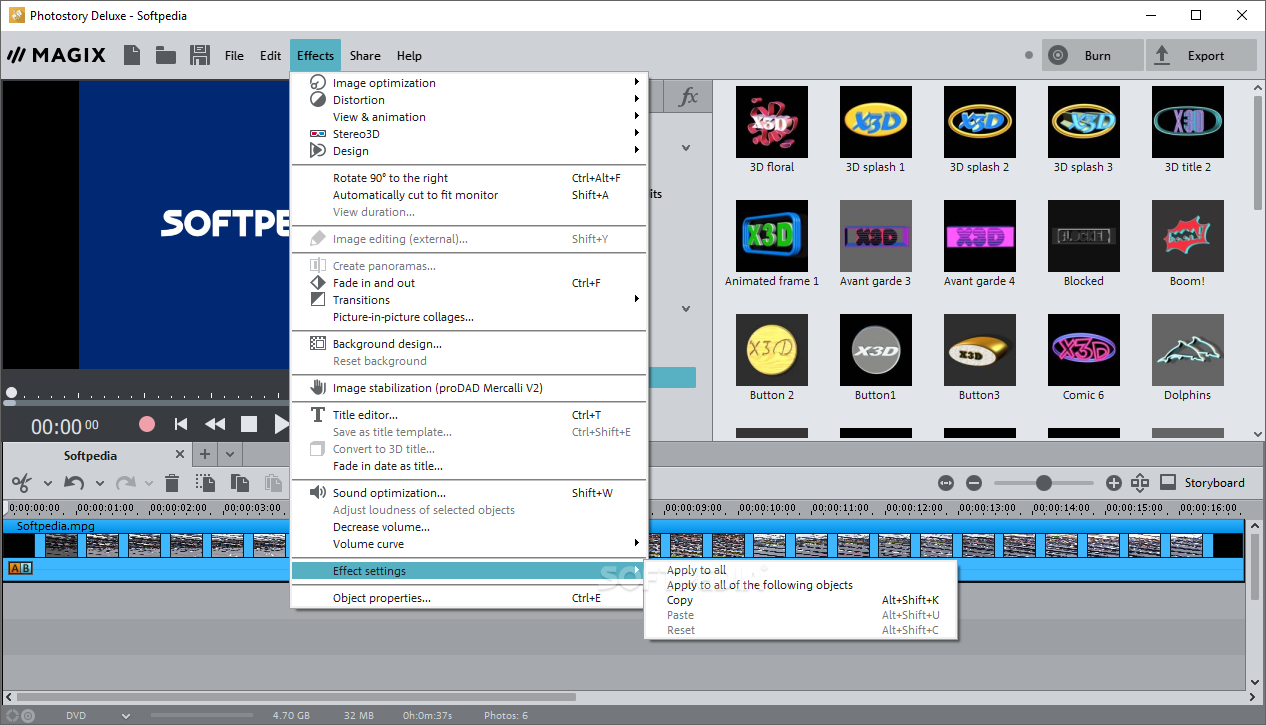This screenshot has width=1266, height=725.
Task: Open the fx effects tab icon
Action: click(x=688, y=97)
